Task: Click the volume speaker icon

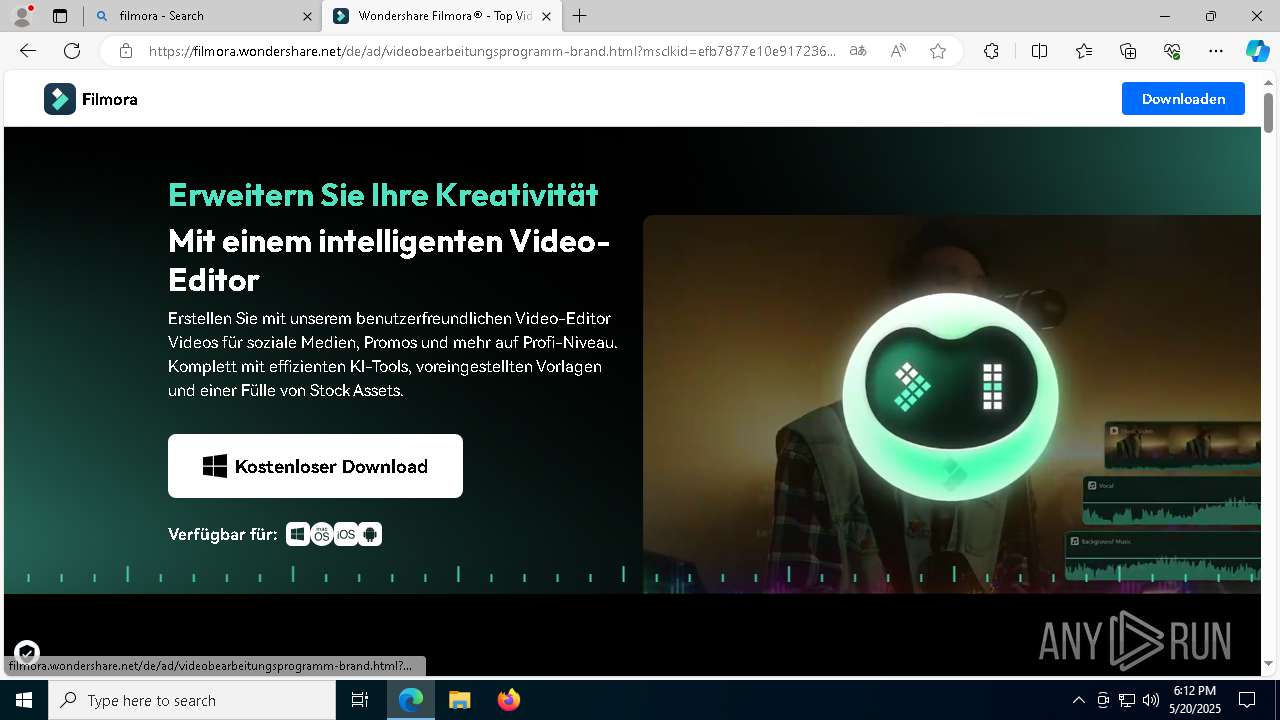Action: 1151,700
